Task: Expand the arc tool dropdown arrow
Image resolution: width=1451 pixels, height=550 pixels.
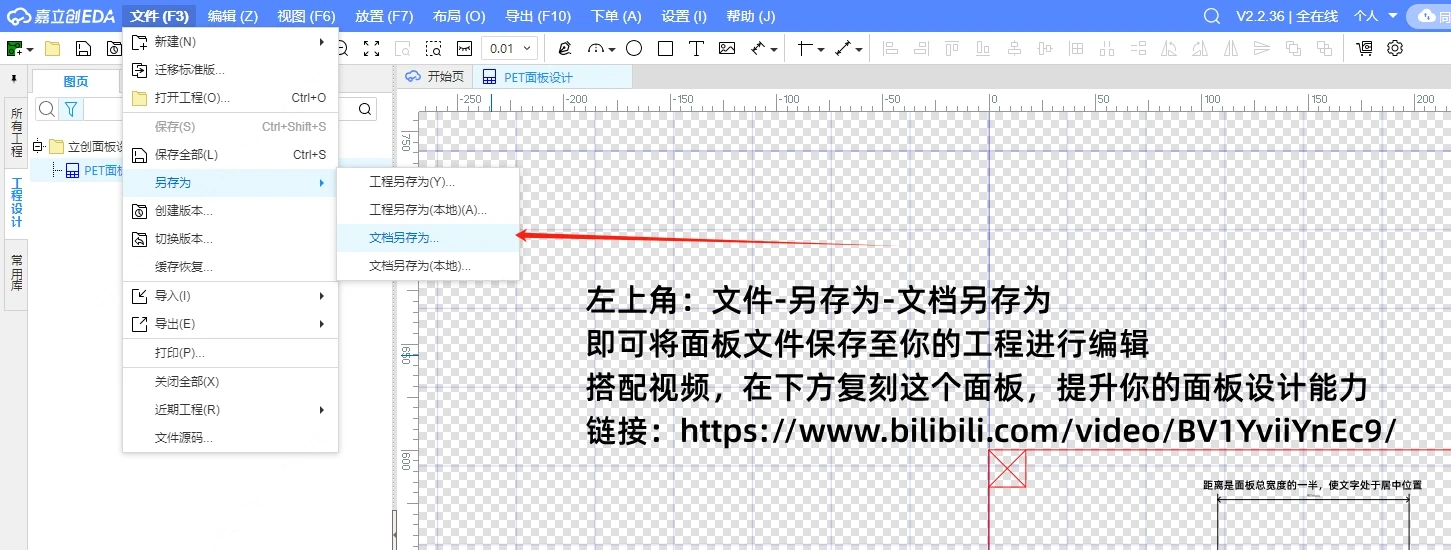Action: pos(611,48)
